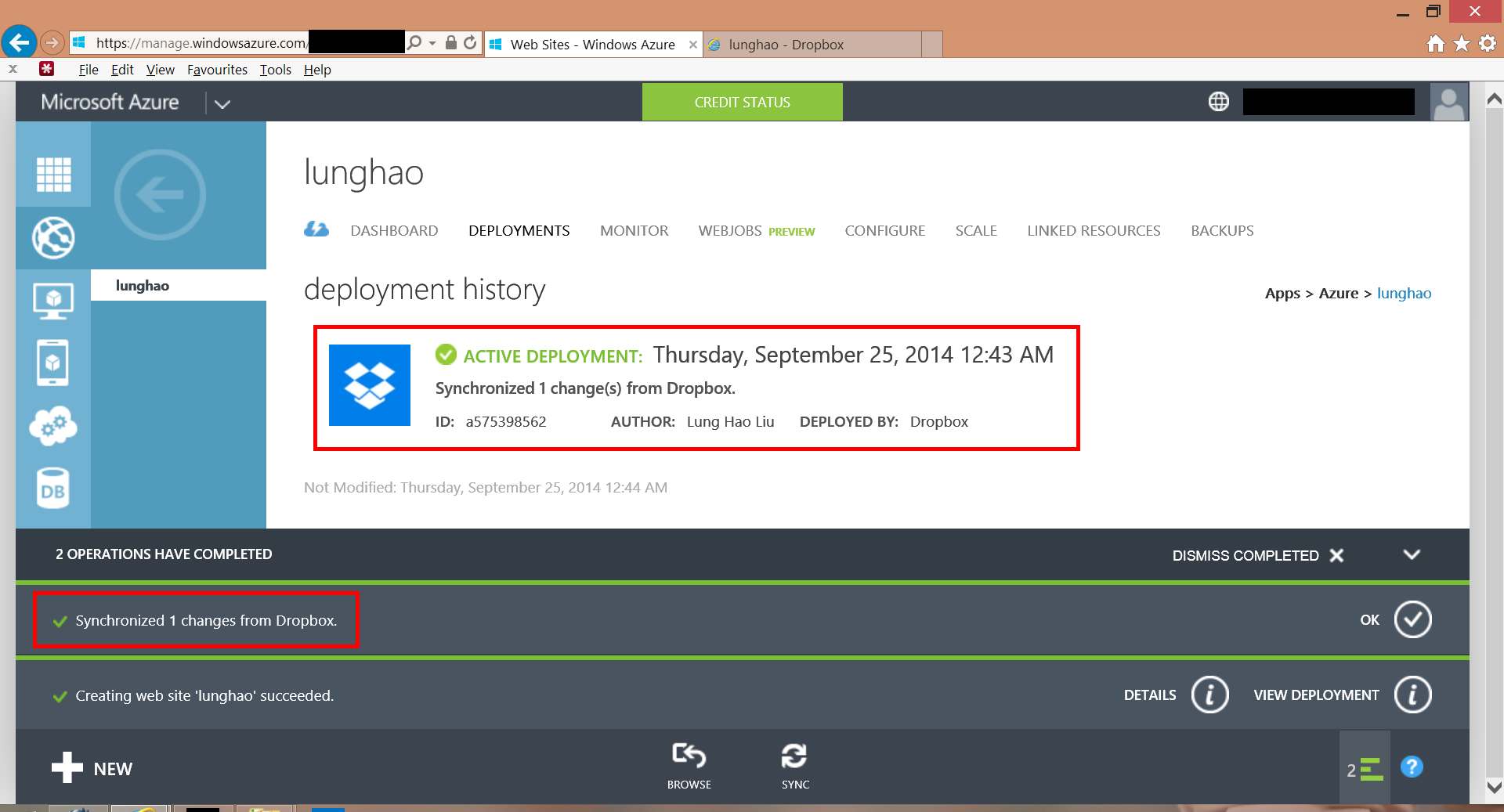The image size is (1504, 812).
Task: Switch to the BACKUPS tab
Action: click(x=1222, y=231)
